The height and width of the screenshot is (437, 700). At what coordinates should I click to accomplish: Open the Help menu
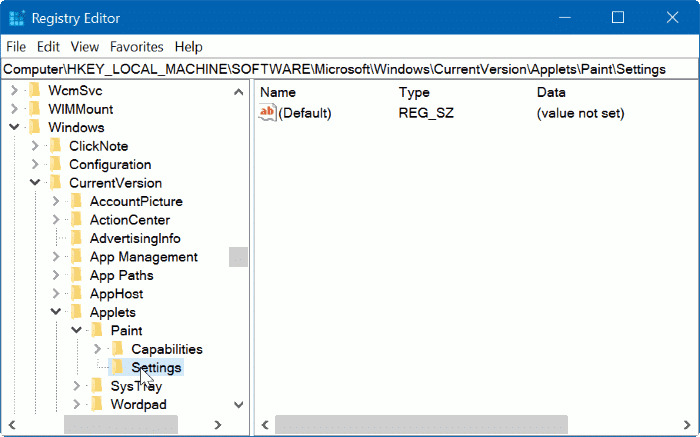pos(188,47)
